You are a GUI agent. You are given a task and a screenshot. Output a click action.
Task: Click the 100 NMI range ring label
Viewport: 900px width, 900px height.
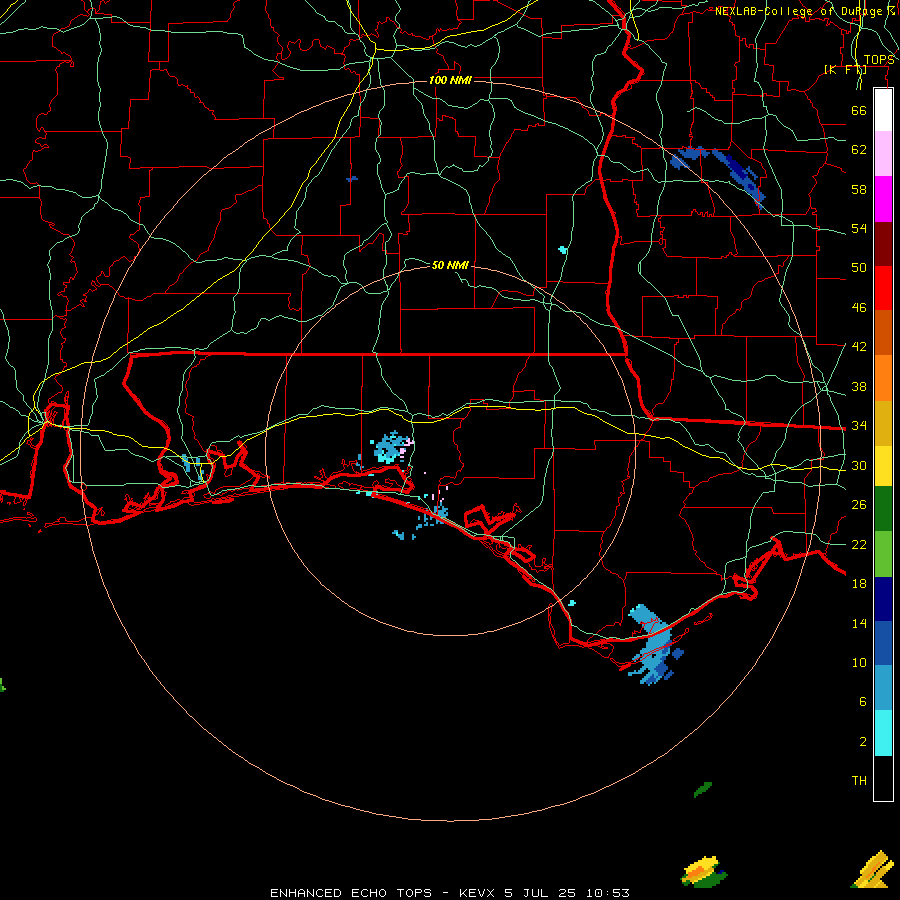pos(450,80)
